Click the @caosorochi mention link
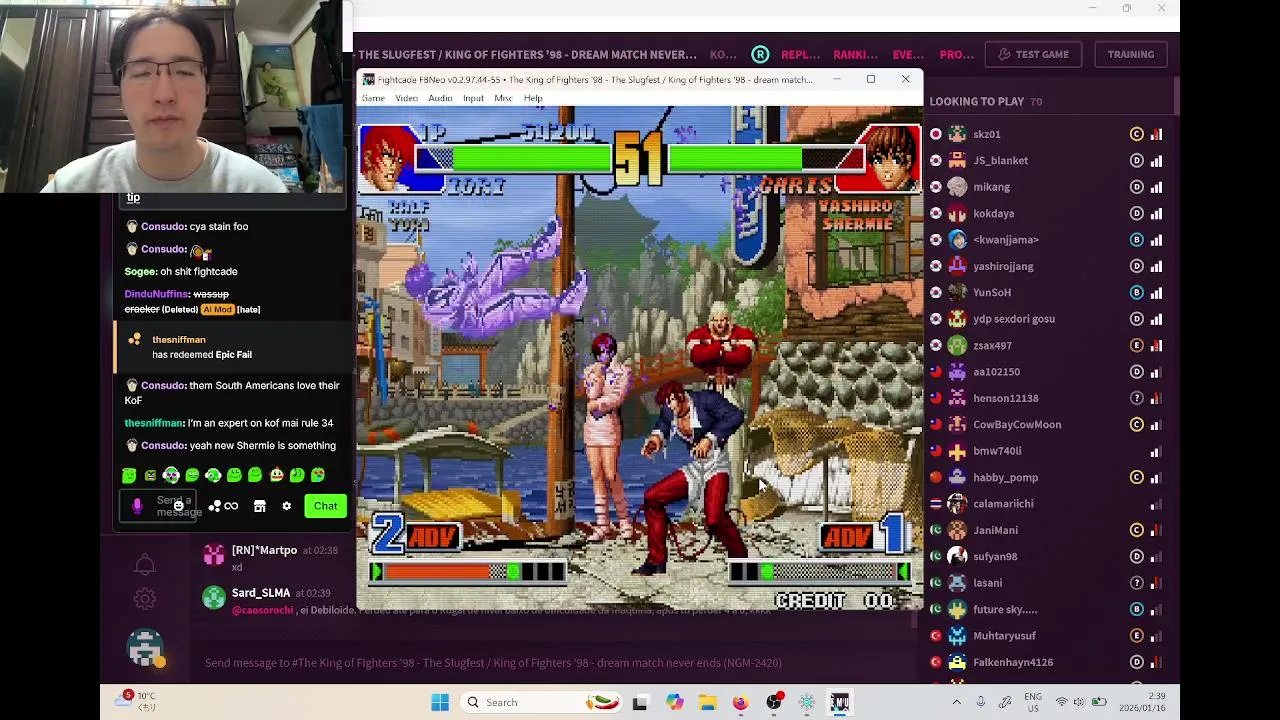The image size is (1280, 720). [262, 610]
